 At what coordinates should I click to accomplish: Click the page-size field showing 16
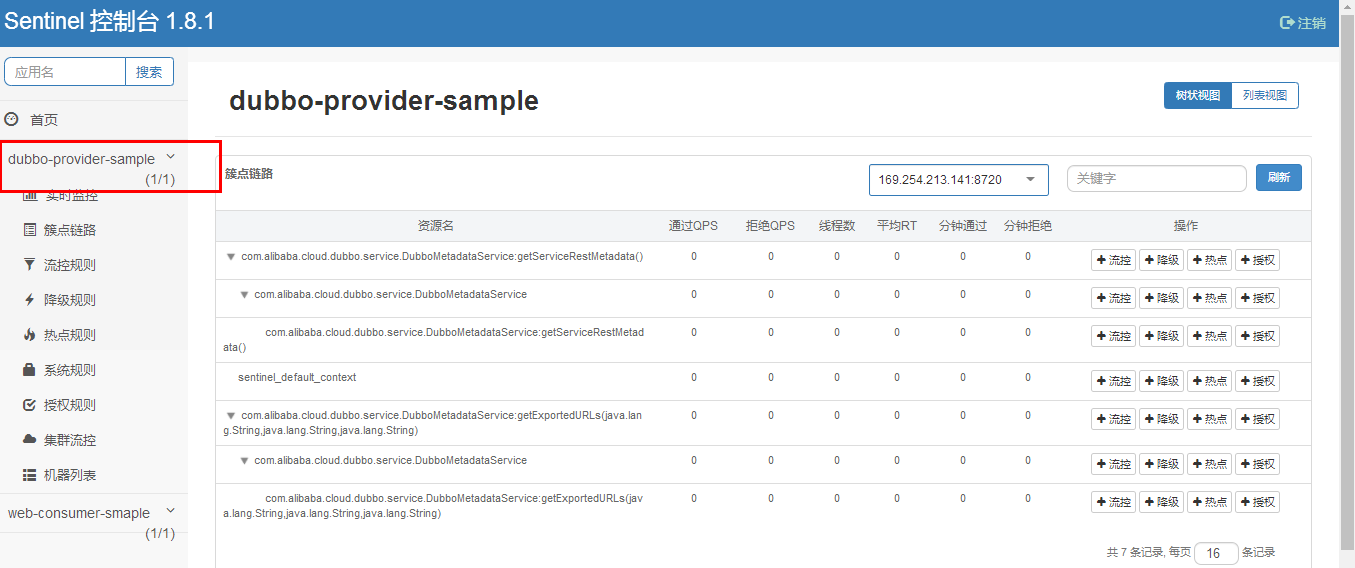(x=1215, y=553)
